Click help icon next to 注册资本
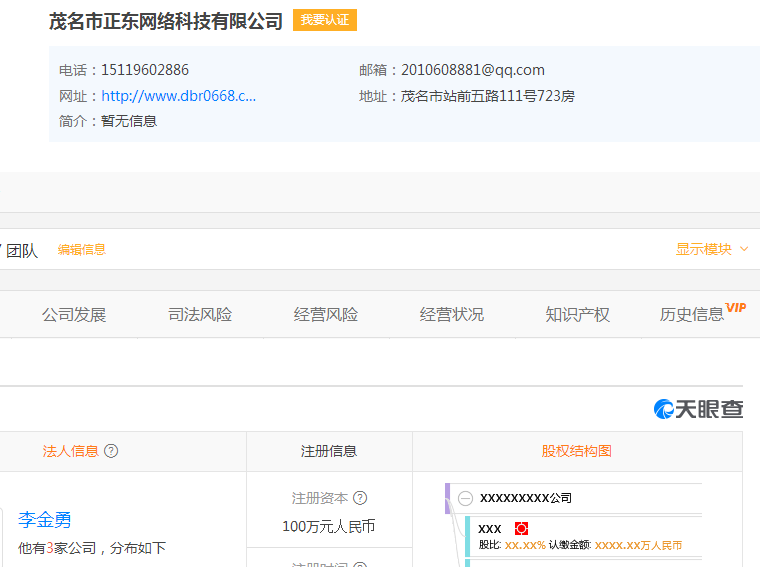This screenshot has width=760, height=567. point(360,498)
